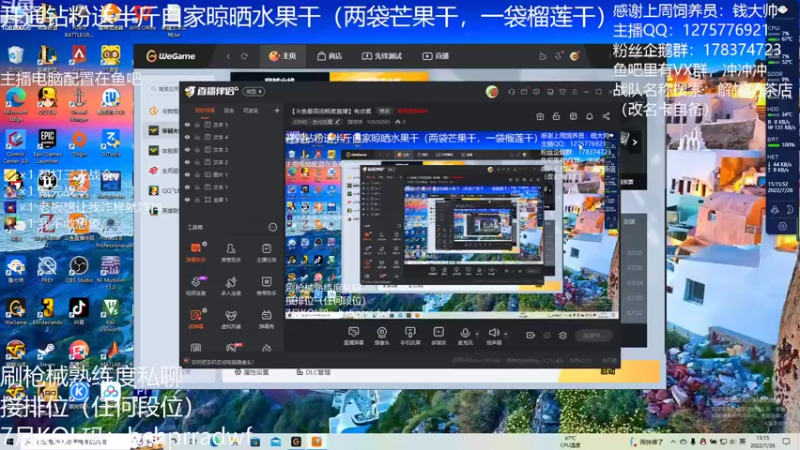Click WeGame refresh icon
Viewport: 800px width, 450px height.
point(244,56)
